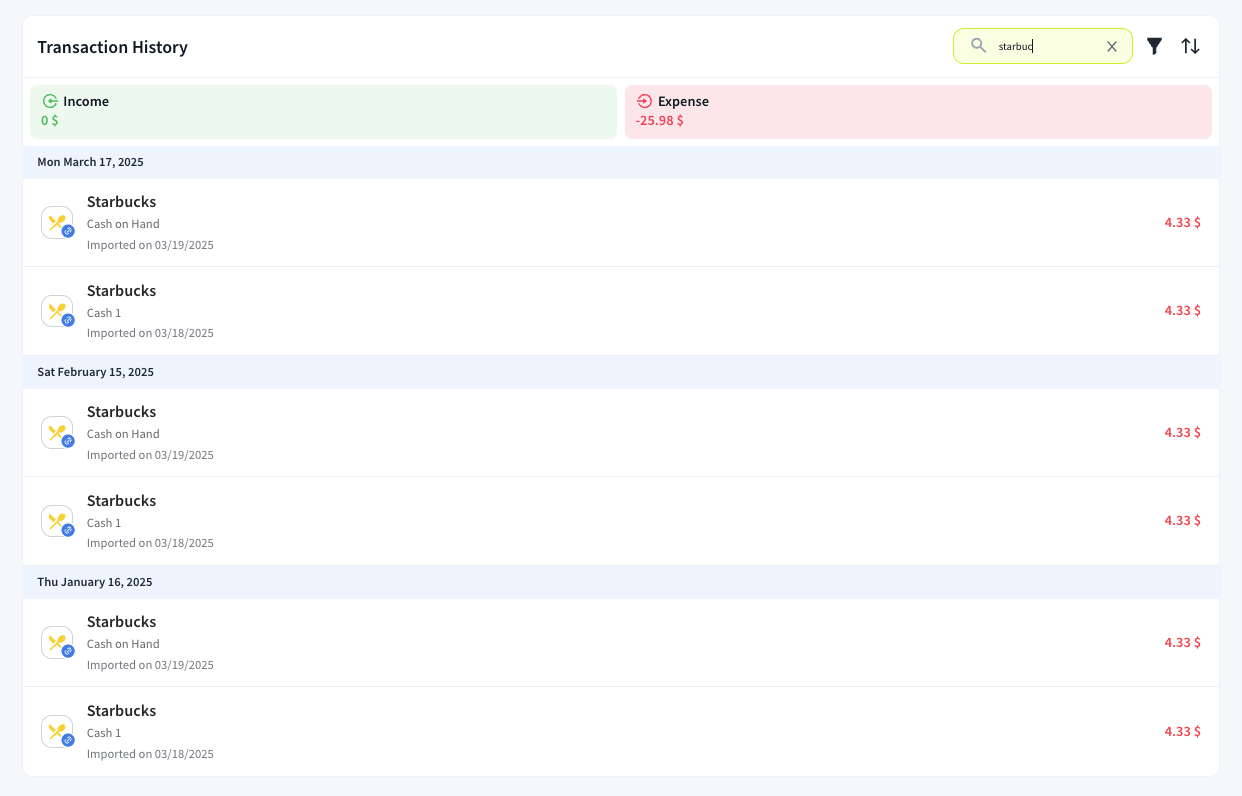1242x796 pixels.
Task: Click the Mon March 17, 2025 date header
Action: click(621, 162)
